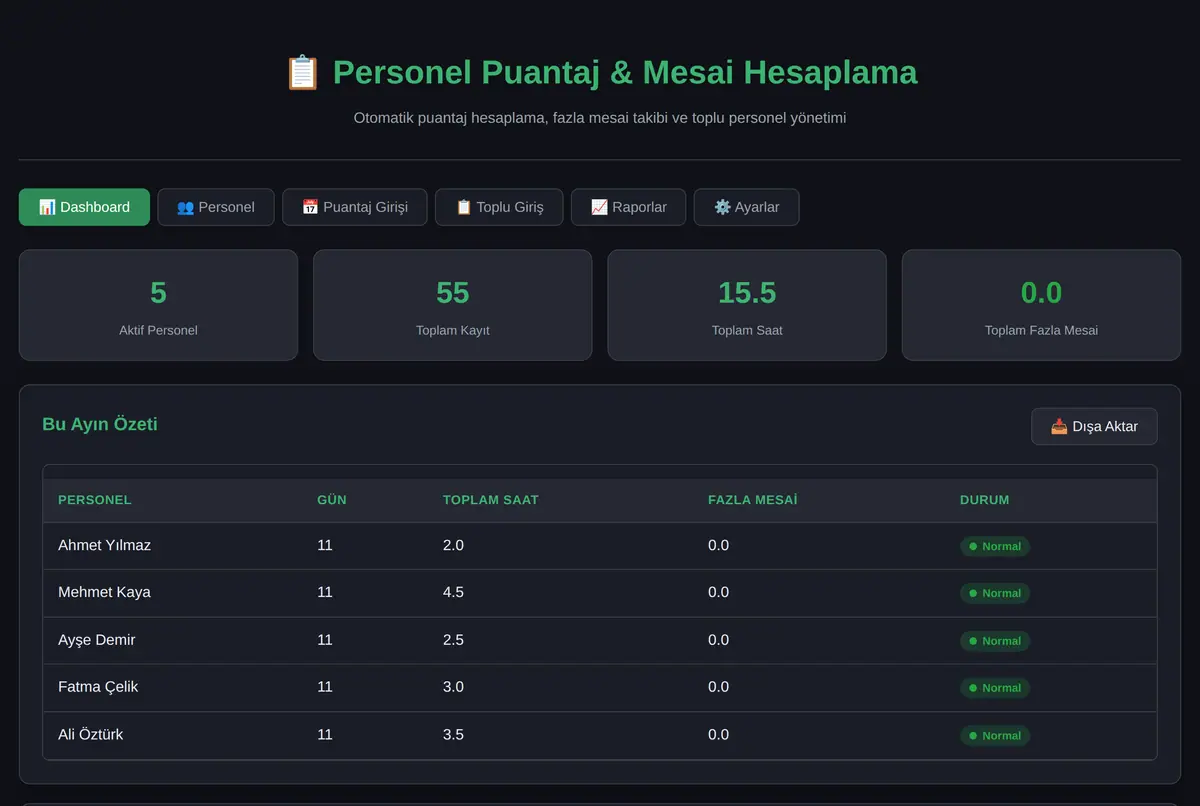Click the Normal status badge for Ali Öztürk
The image size is (1200, 806).
pos(995,735)
